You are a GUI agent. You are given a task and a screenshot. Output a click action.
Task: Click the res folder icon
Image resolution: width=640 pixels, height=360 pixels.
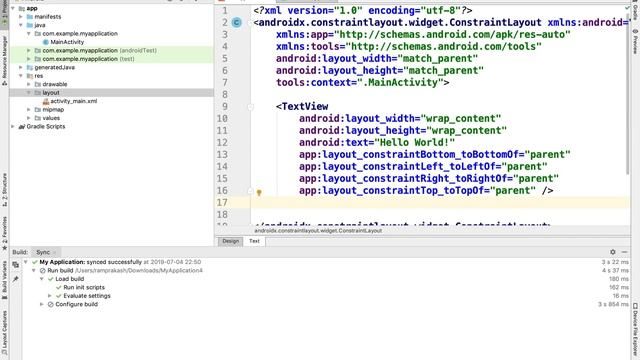pos(29,76)
